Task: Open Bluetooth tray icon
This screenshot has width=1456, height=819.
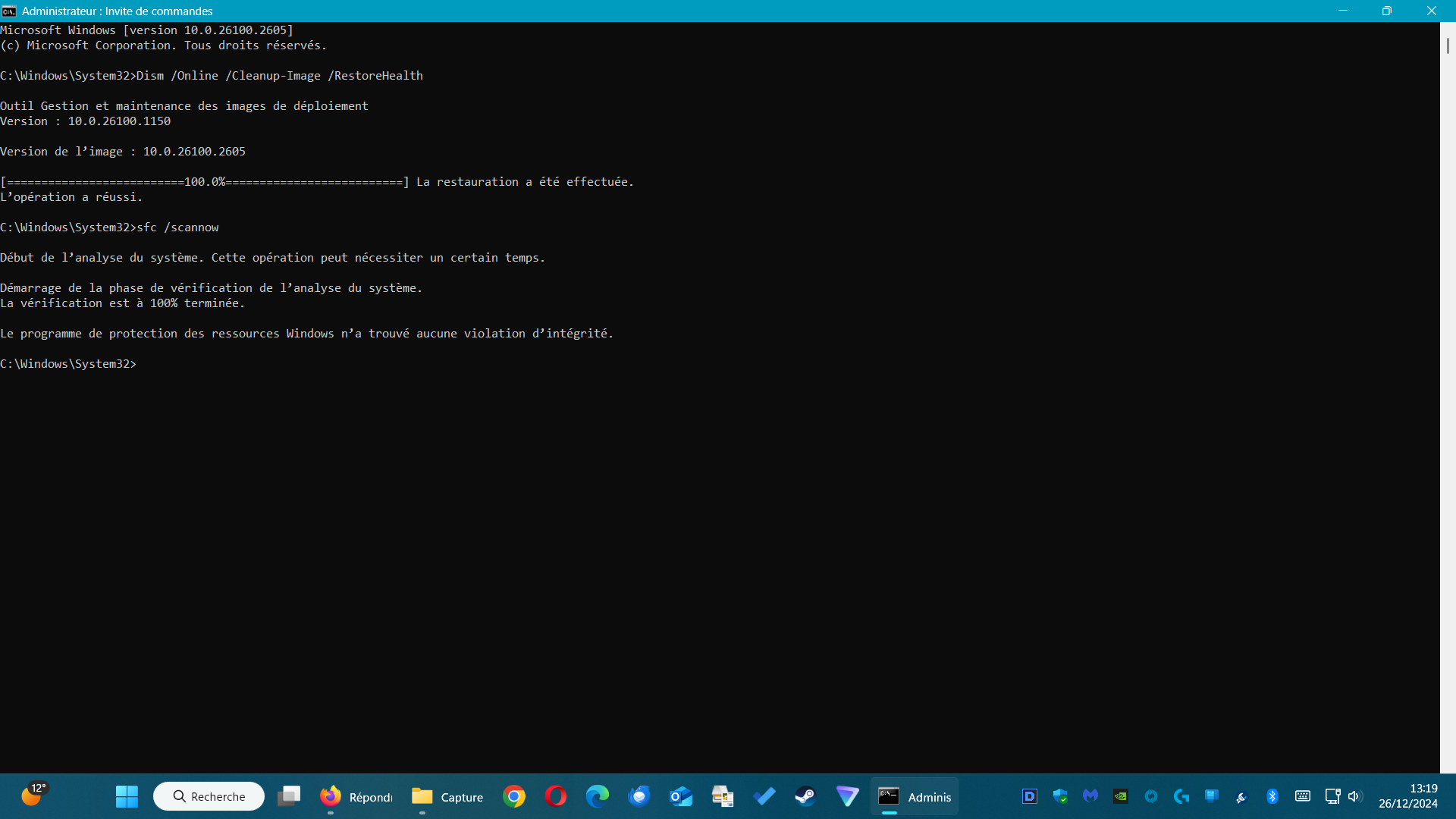Action: pos(1272,796)
